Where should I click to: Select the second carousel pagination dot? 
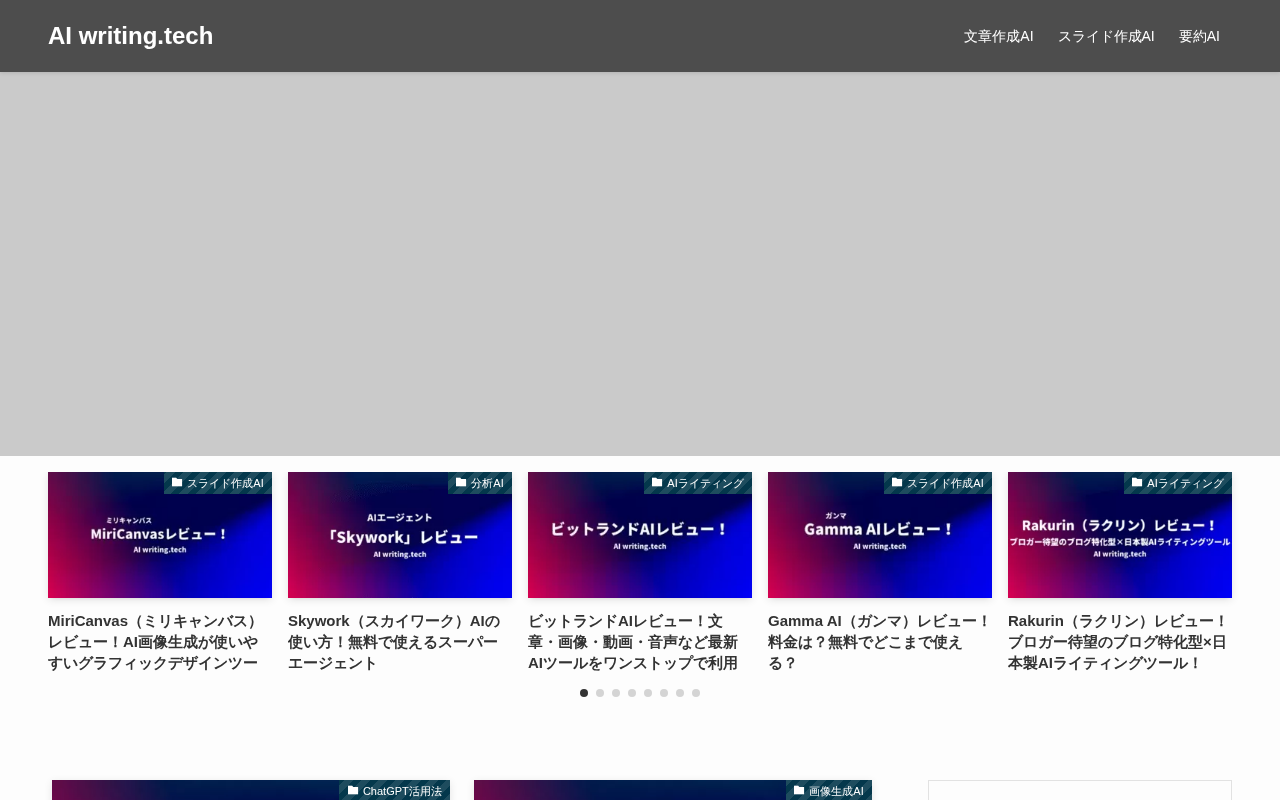point(600,693)
